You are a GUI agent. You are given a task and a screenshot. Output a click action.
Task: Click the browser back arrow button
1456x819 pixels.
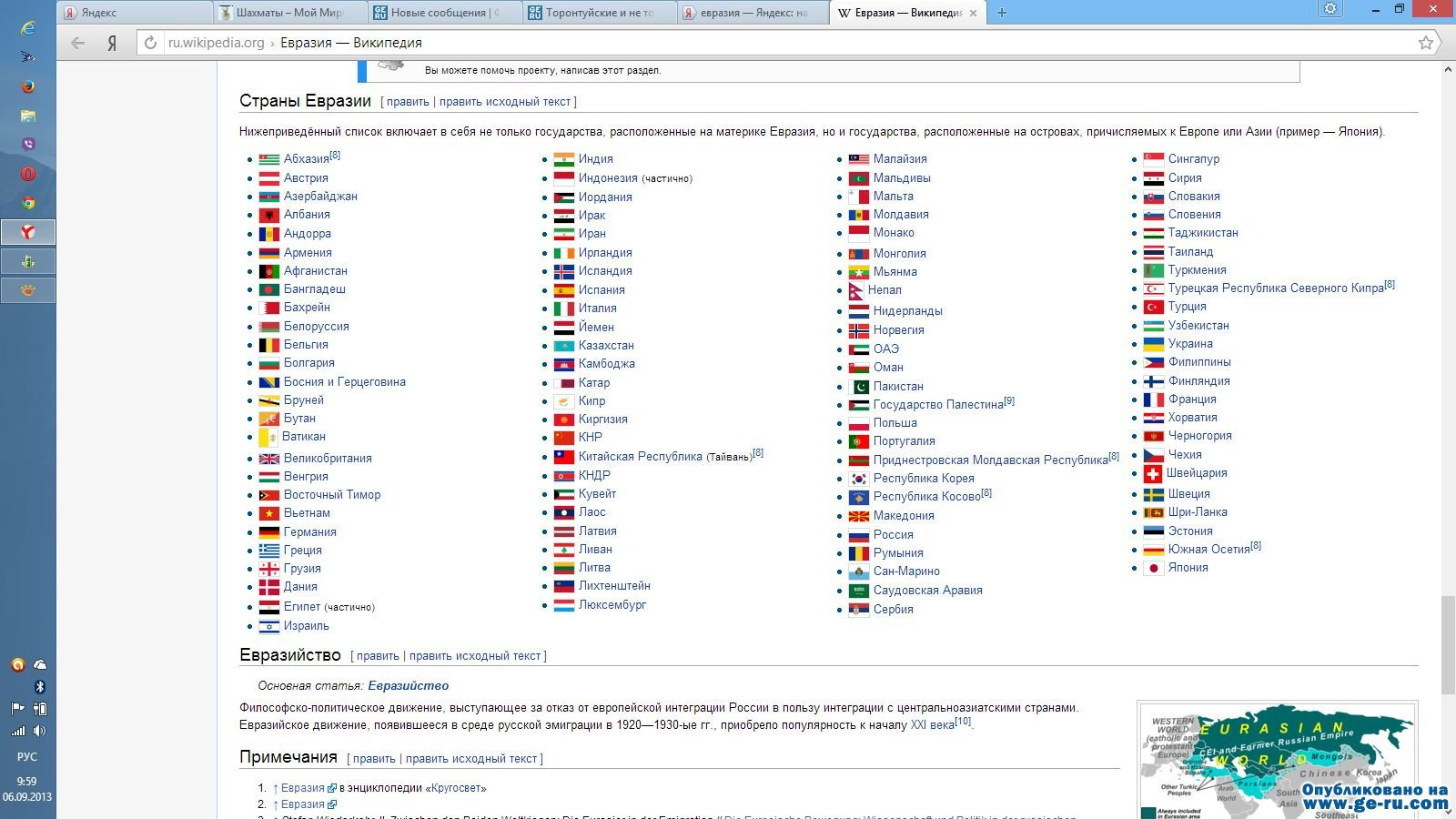pos(78,43)
